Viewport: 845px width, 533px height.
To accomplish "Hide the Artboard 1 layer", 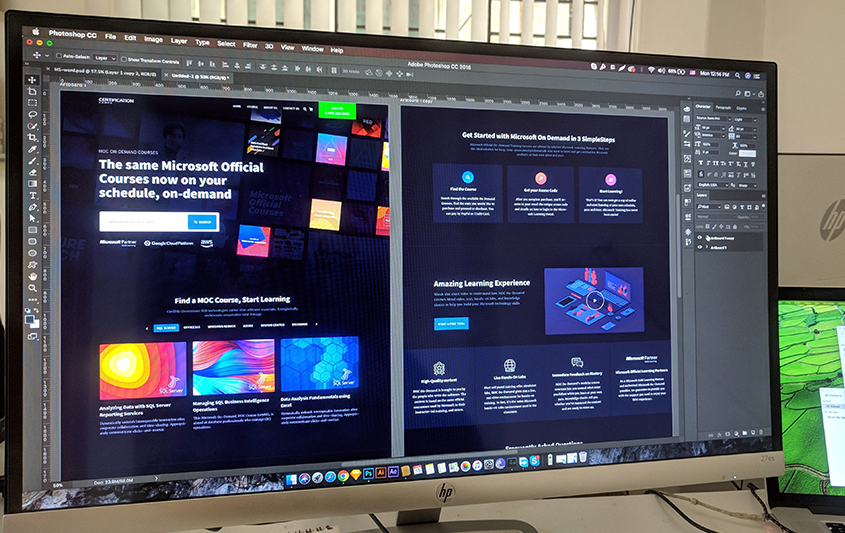I will tap(701, 248).
